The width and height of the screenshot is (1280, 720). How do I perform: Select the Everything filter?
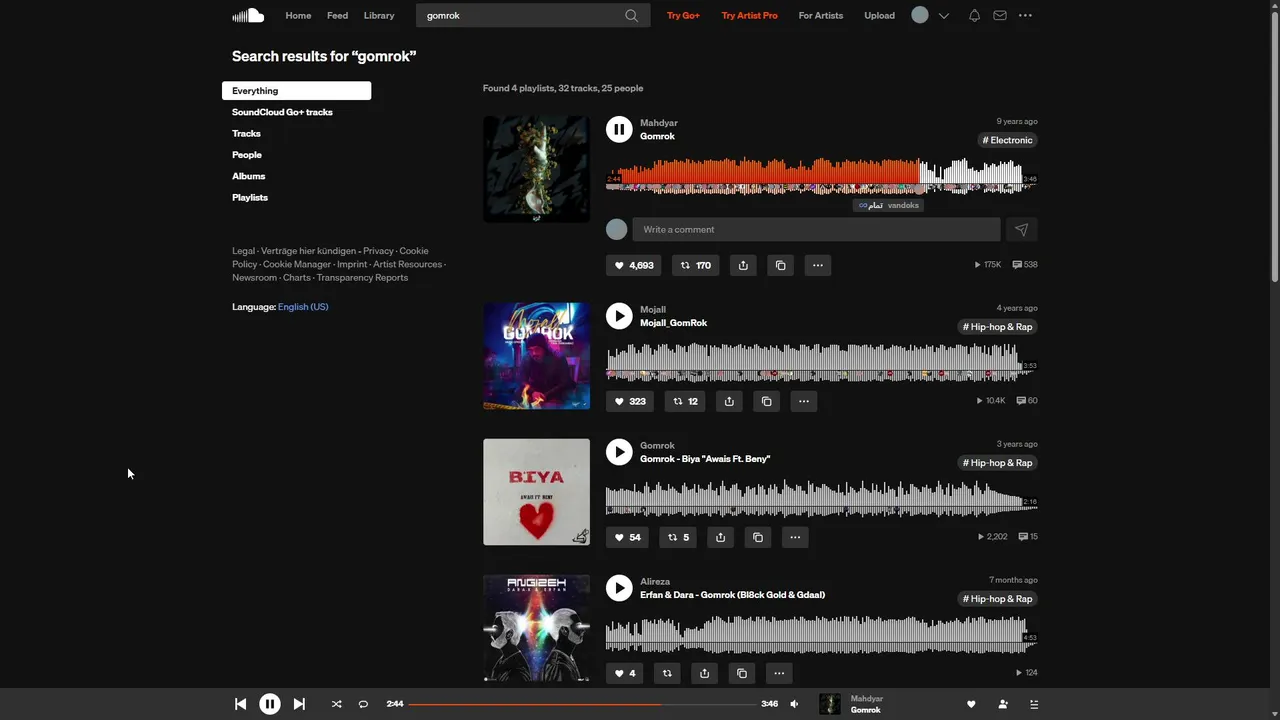point(296,91)
